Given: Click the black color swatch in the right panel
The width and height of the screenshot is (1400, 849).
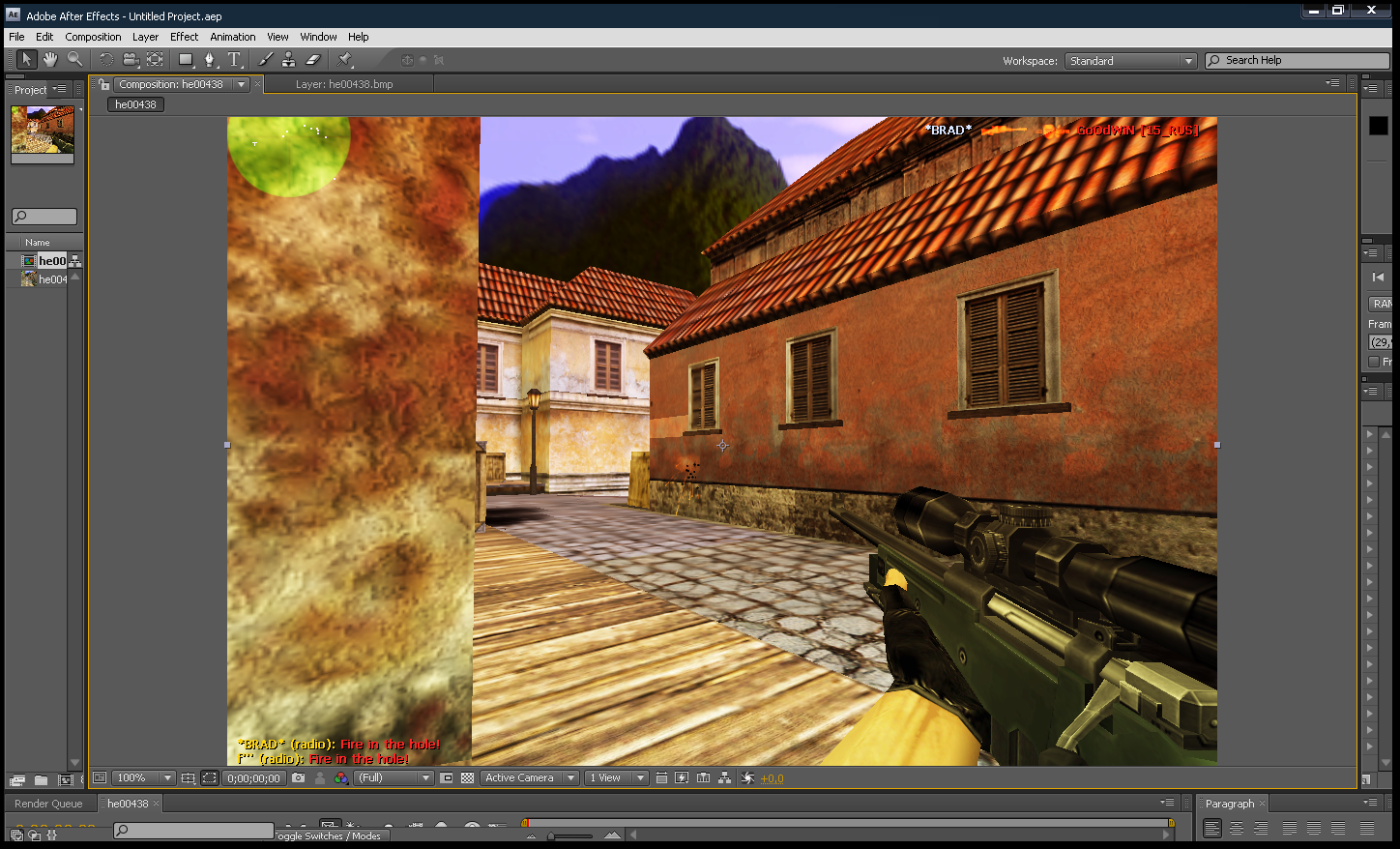Looking at the screenshot, I should tap(1378, 125).
